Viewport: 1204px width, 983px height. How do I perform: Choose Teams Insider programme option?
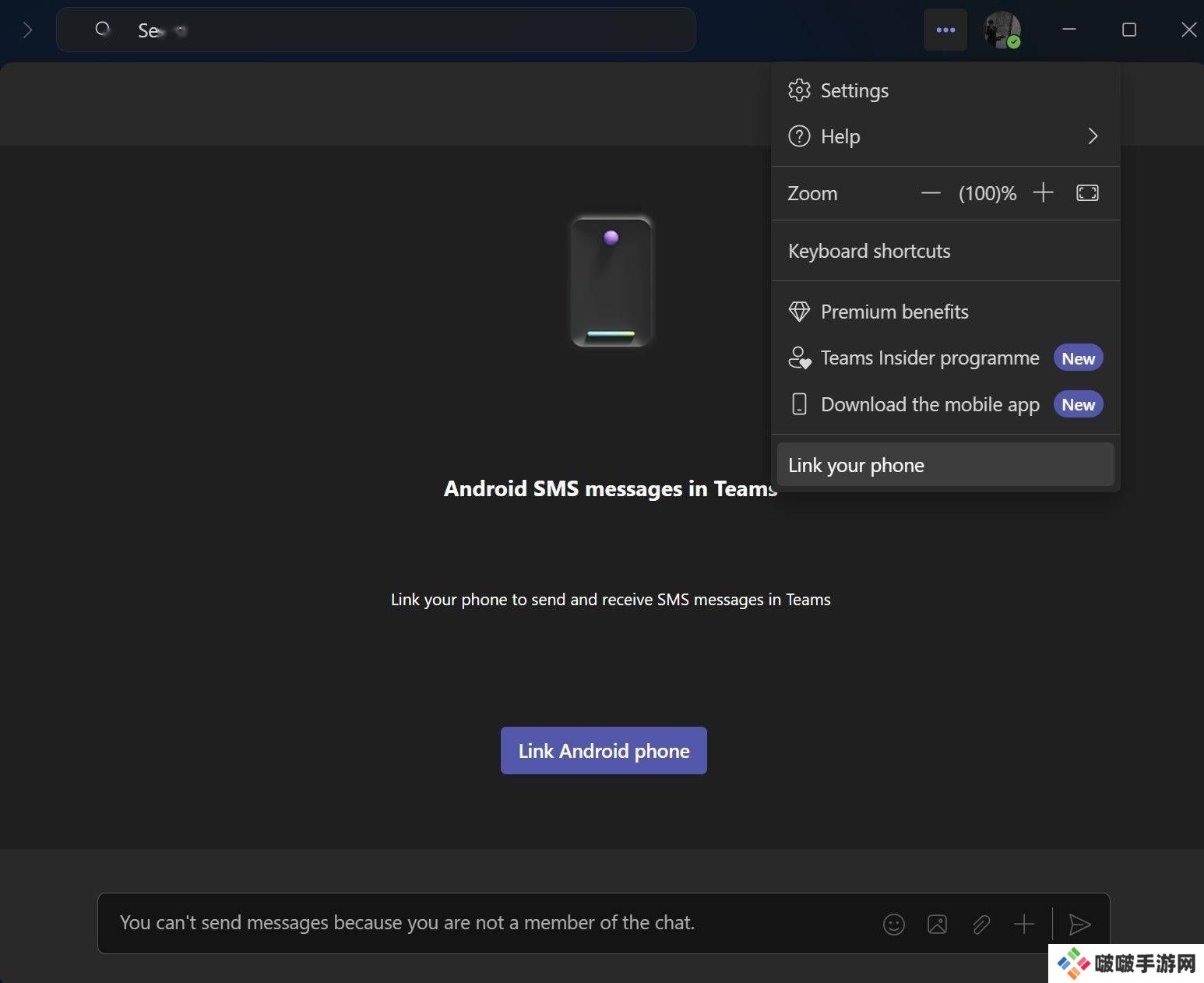coord(929,358)
